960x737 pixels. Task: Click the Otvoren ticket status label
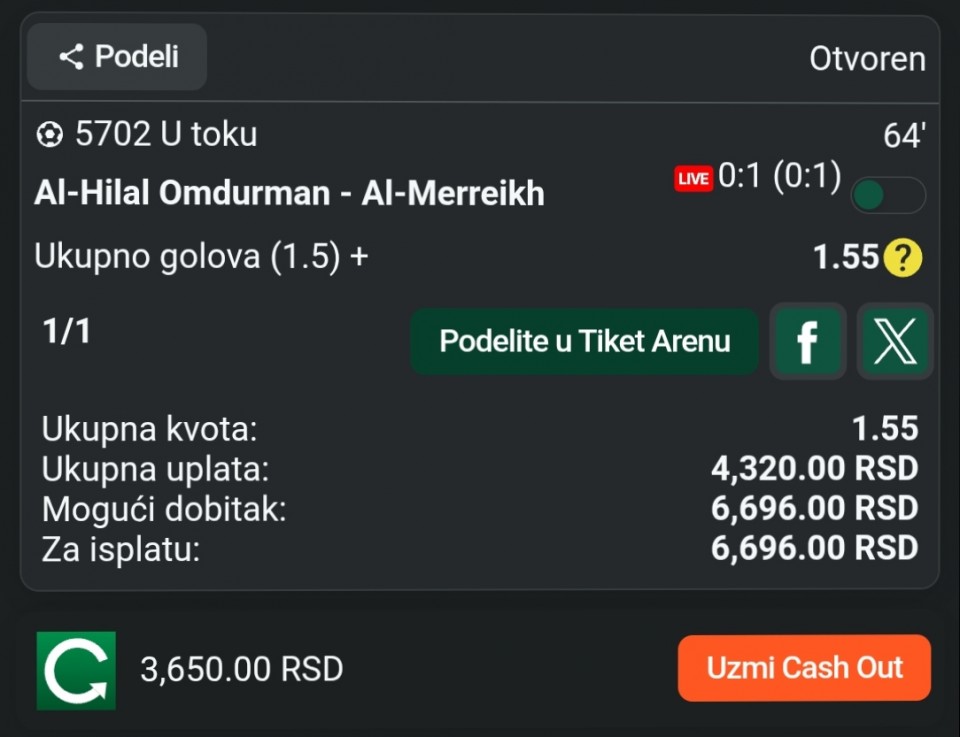coord(867,59)
